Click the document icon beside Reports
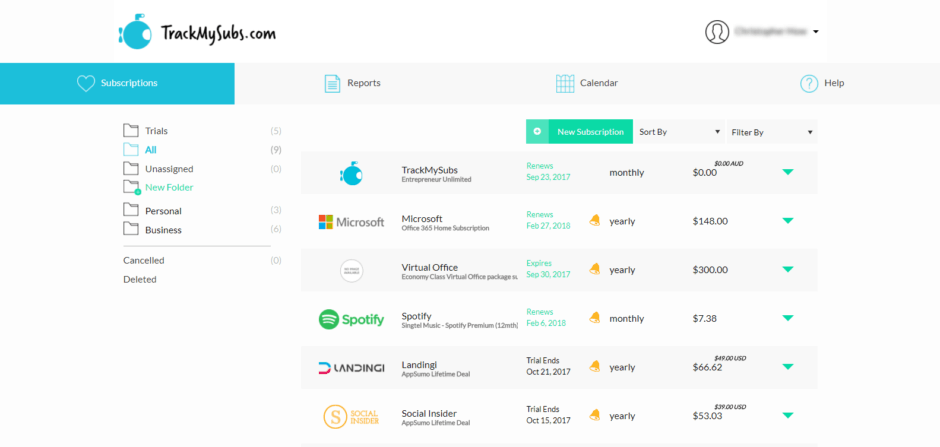The width and height of the screenshot is (940, 447). pos(332,83)
